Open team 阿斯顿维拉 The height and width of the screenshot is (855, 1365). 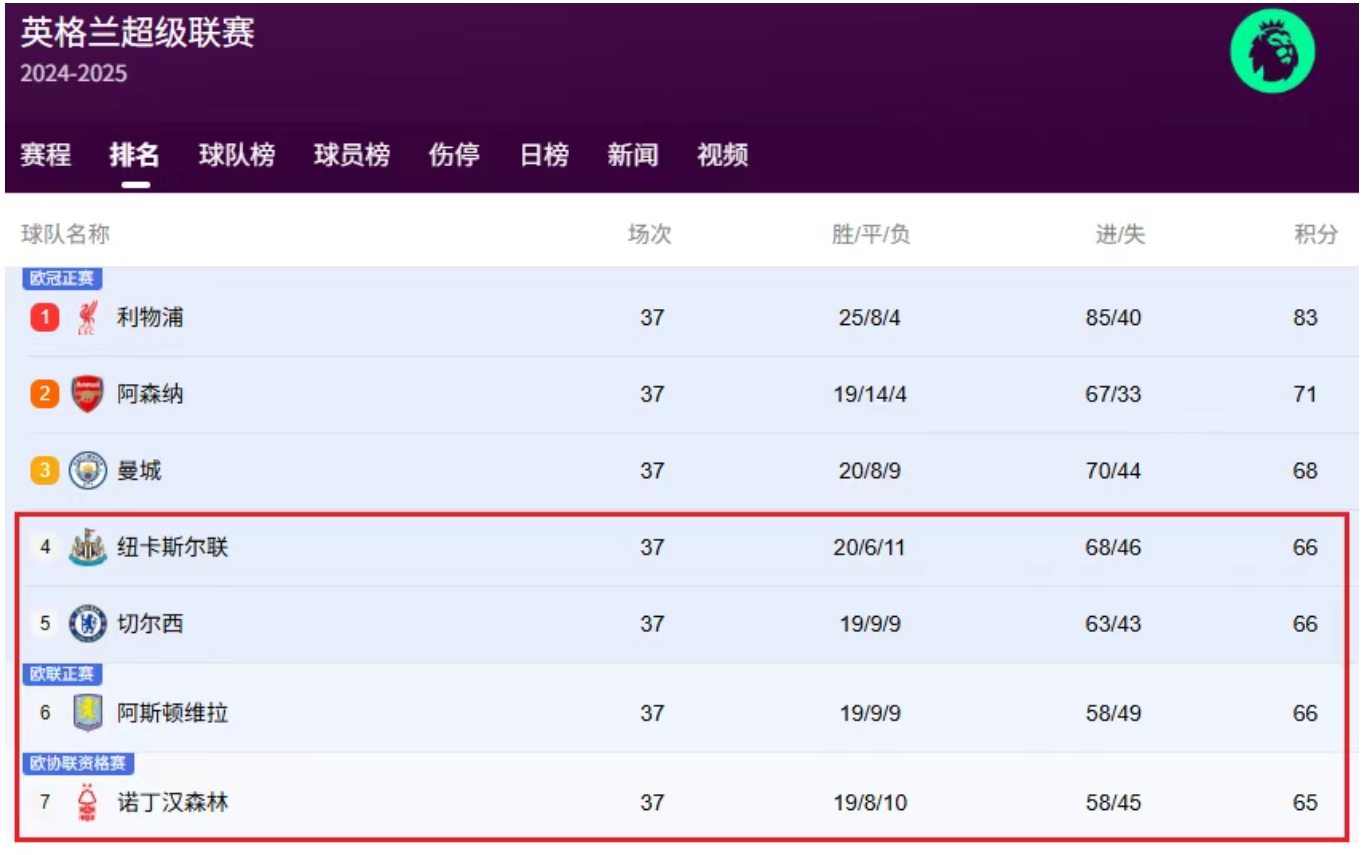point(173,713)
